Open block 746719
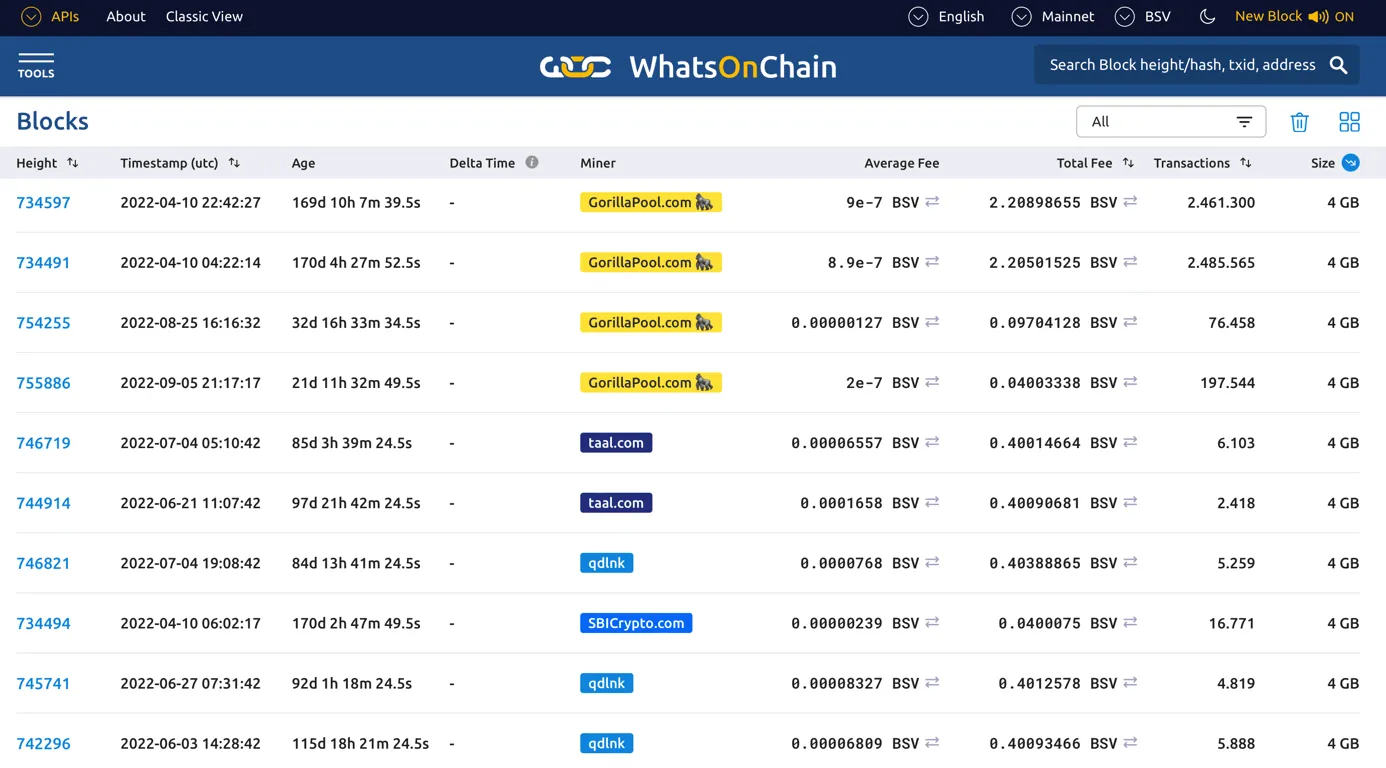This screenshot has width=1386, height=768. click(x=43, y=442)
